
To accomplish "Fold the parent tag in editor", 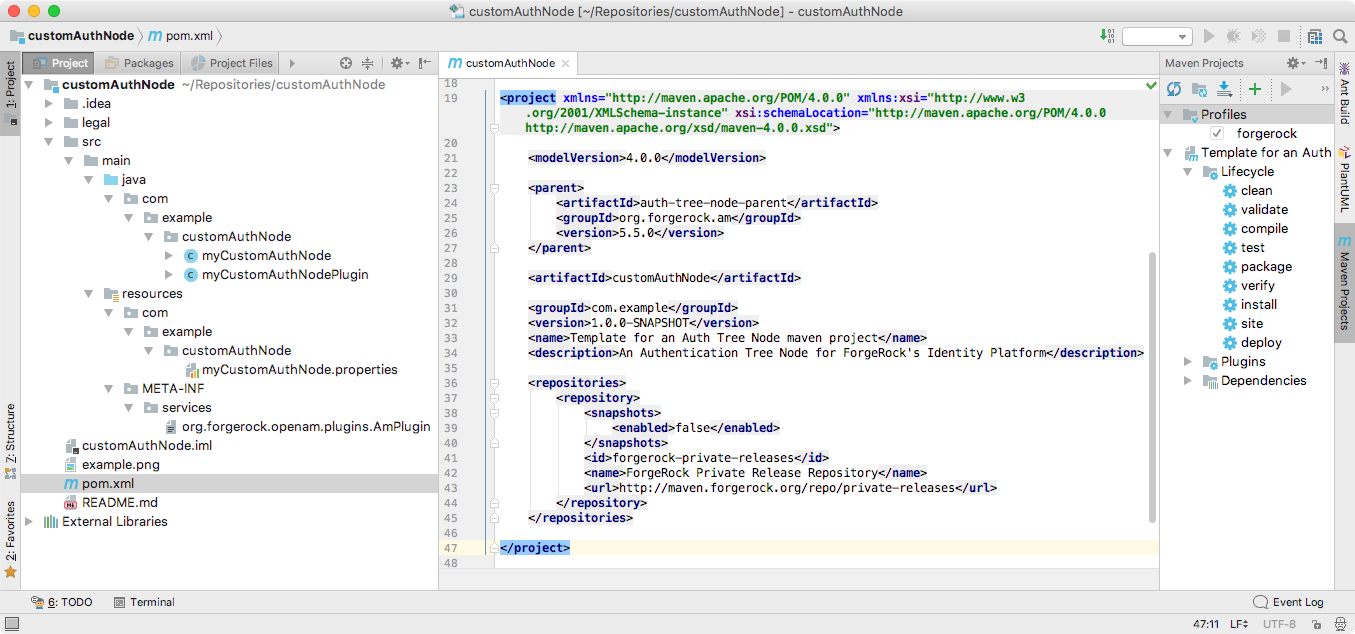I will (x=493, y=188).
